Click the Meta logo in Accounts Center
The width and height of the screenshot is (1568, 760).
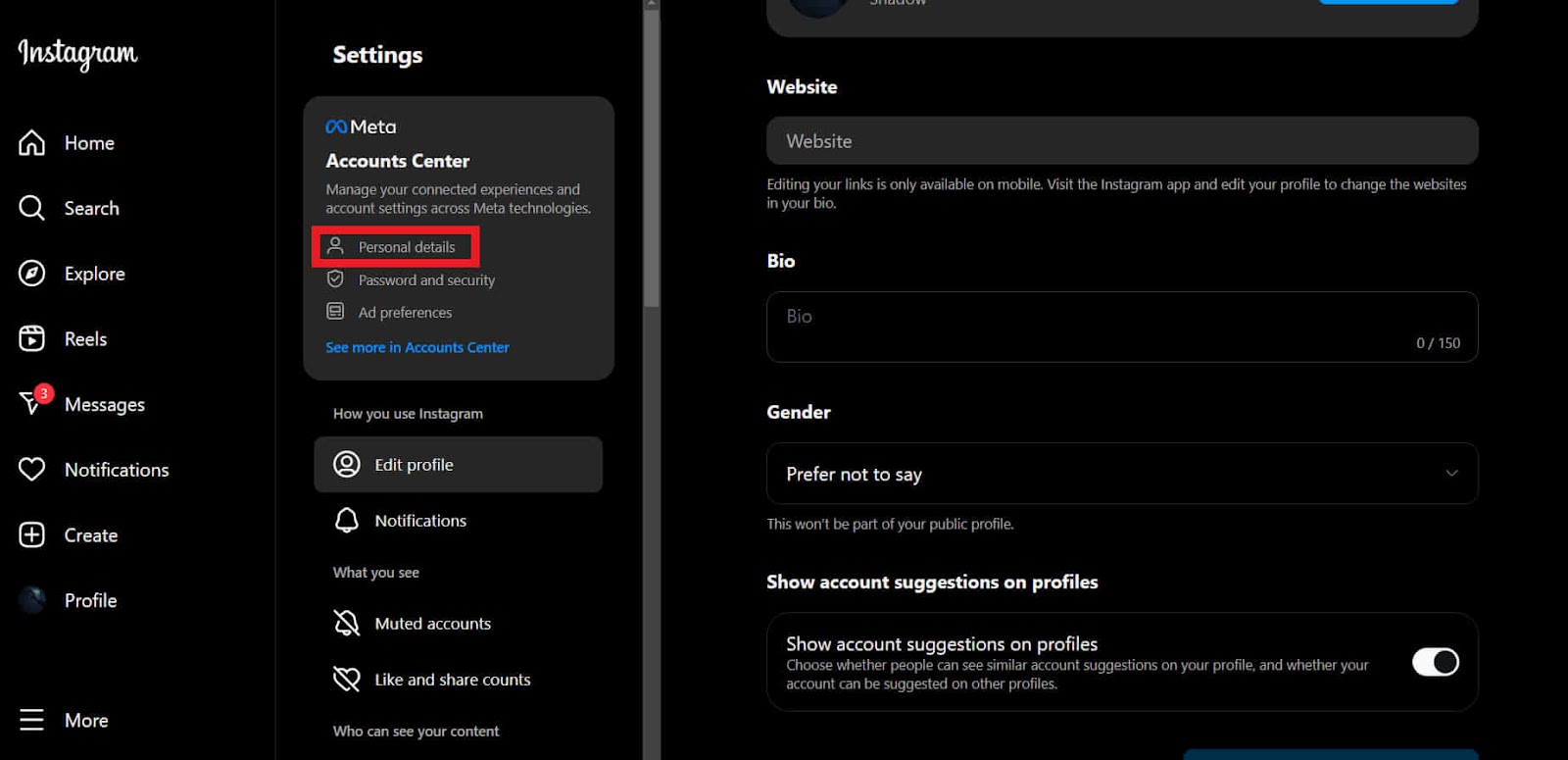361,127
